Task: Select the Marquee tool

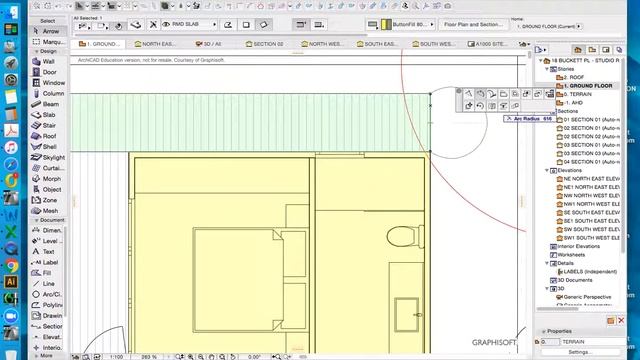Action: (x=48, y=42)
